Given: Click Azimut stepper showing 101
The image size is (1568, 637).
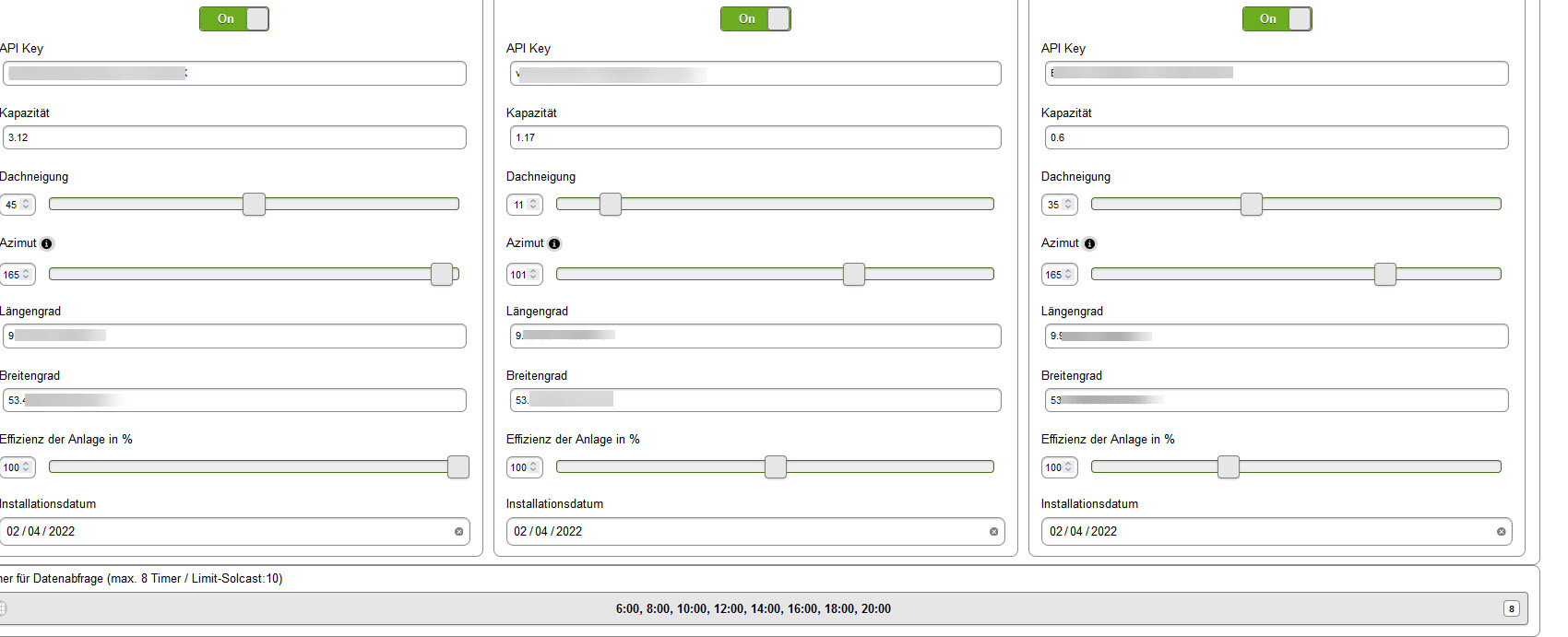Looking at the screenshot, I should (x=525, y=275).
